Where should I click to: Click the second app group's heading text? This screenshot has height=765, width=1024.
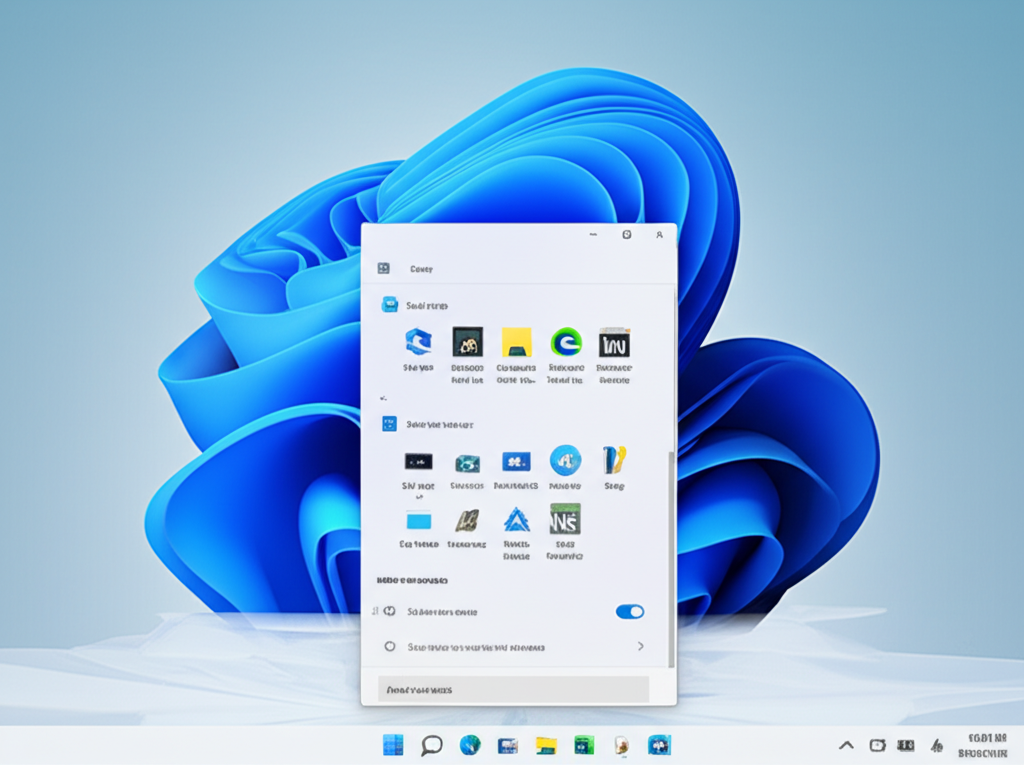pyautogui.click(x=440, y=425)
